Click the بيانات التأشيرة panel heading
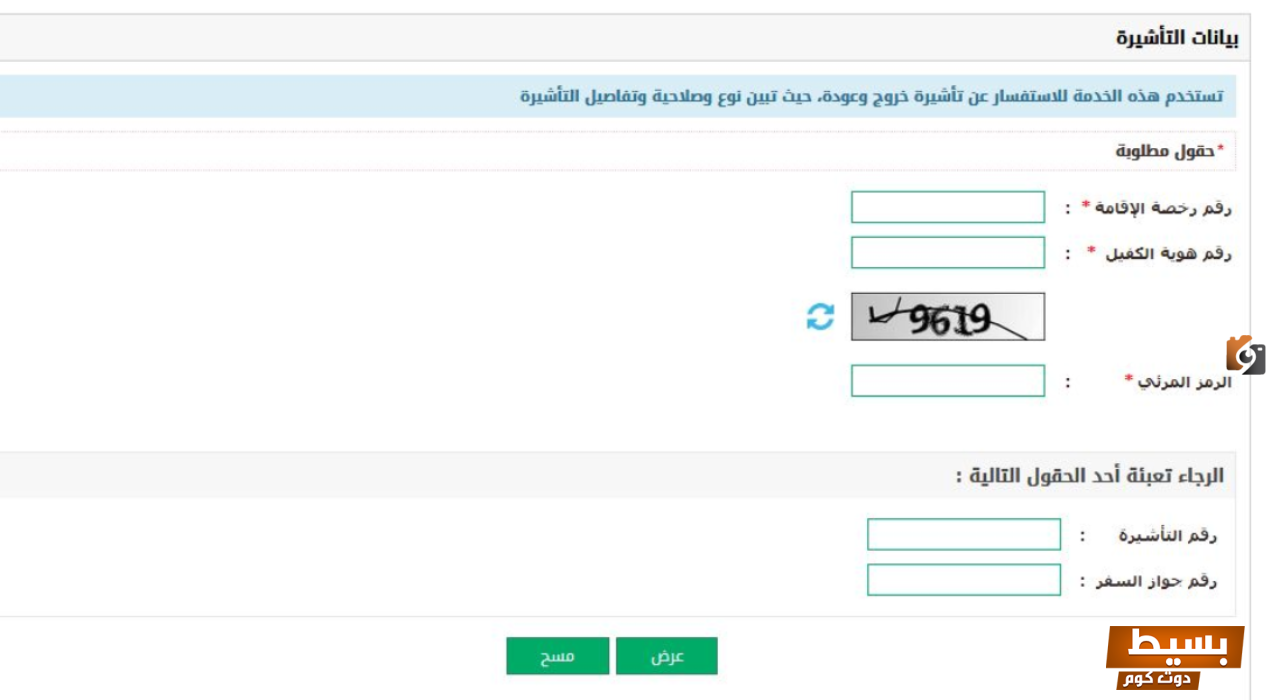This screenshot has width=1271, height=700. (1176, 38)
